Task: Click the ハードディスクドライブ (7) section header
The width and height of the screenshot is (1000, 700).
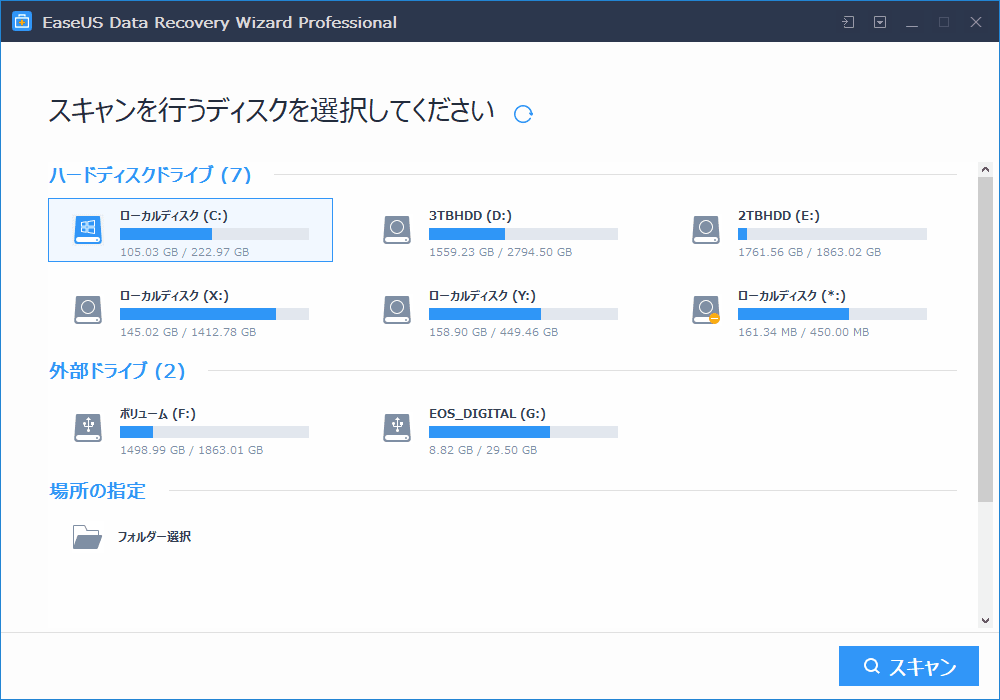Action: [x=150, y=175]
